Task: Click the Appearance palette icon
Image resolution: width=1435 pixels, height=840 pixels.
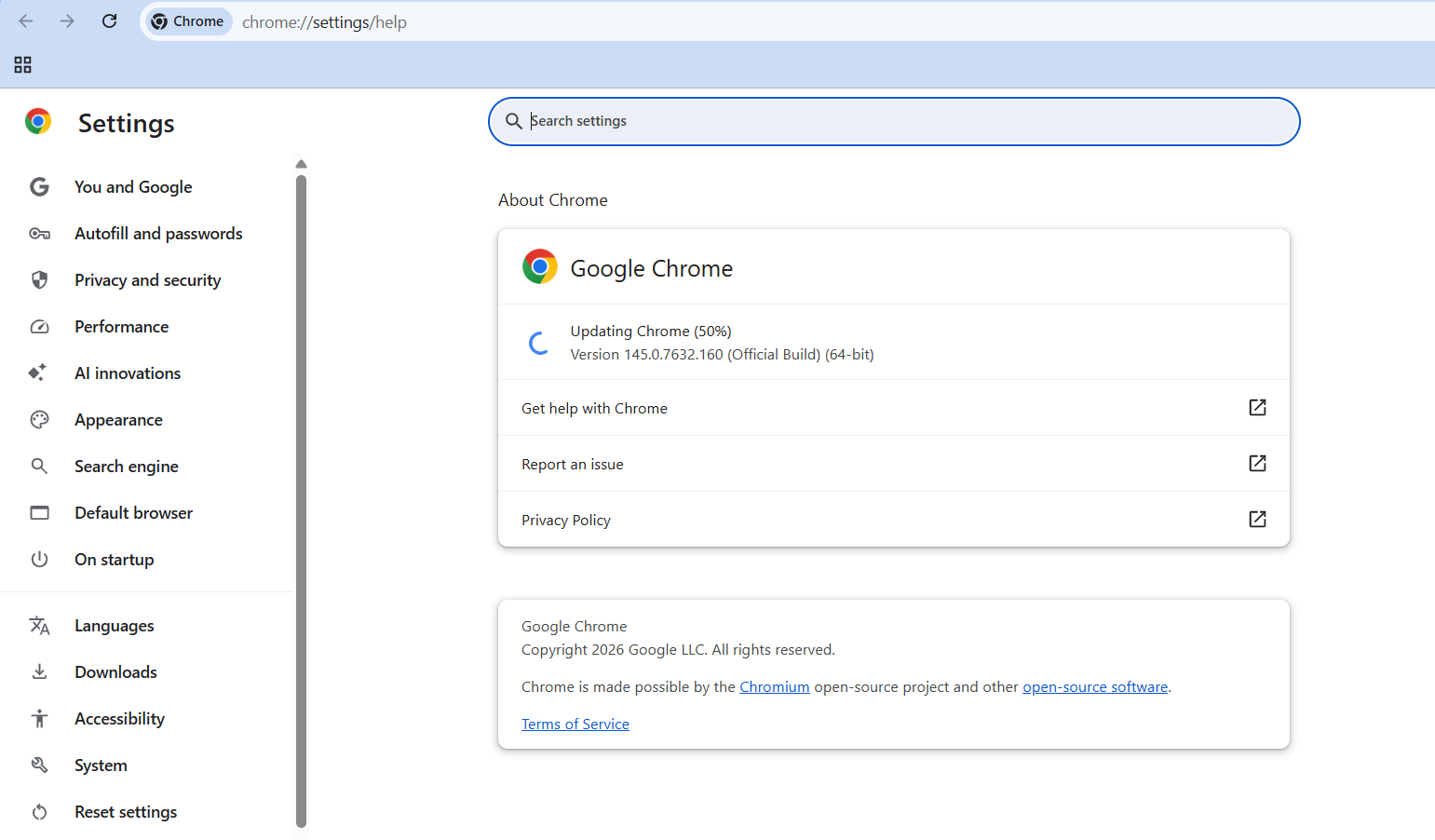Action: [39, 419]
